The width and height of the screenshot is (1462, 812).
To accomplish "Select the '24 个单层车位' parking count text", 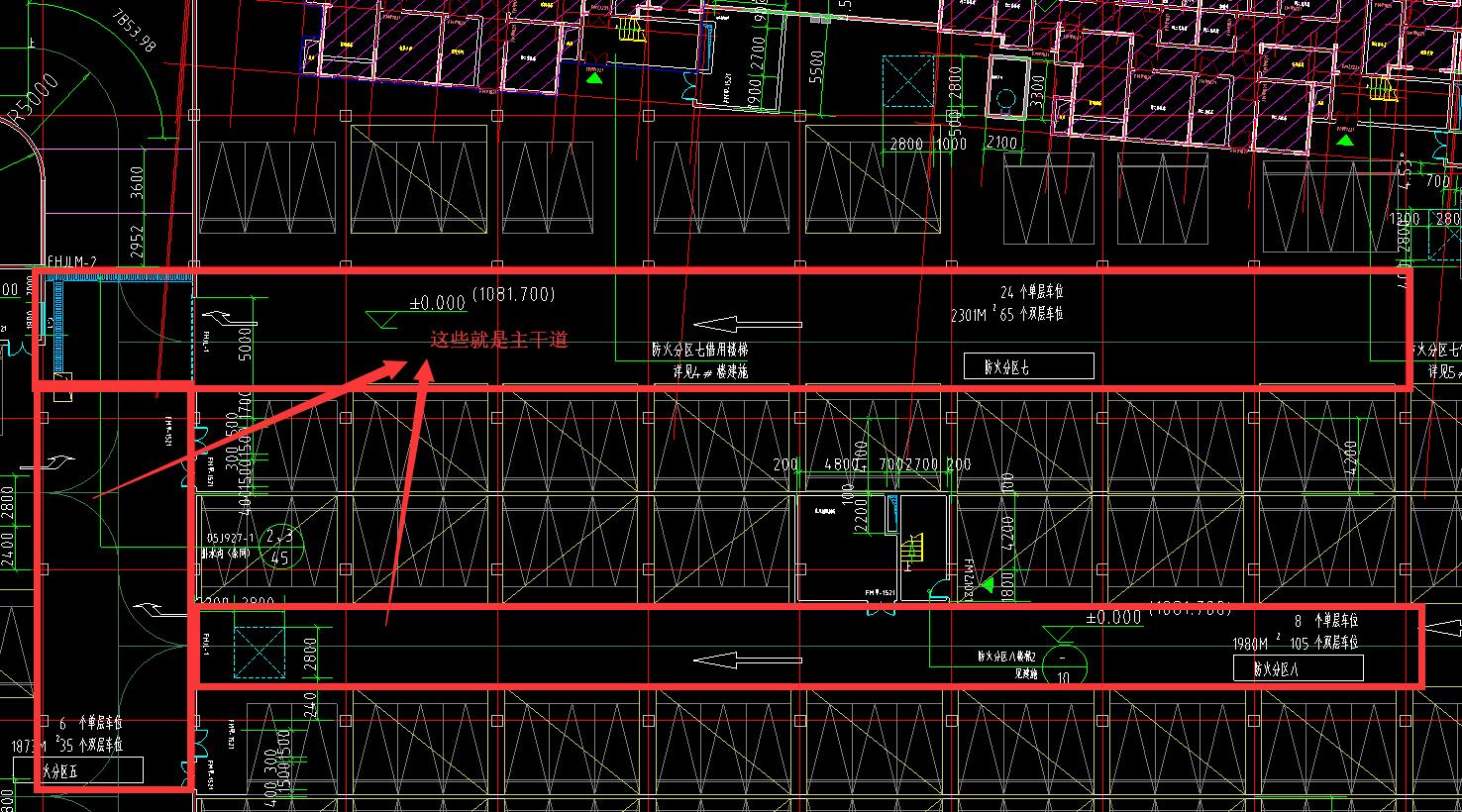I will click(x=1032, y=292).
